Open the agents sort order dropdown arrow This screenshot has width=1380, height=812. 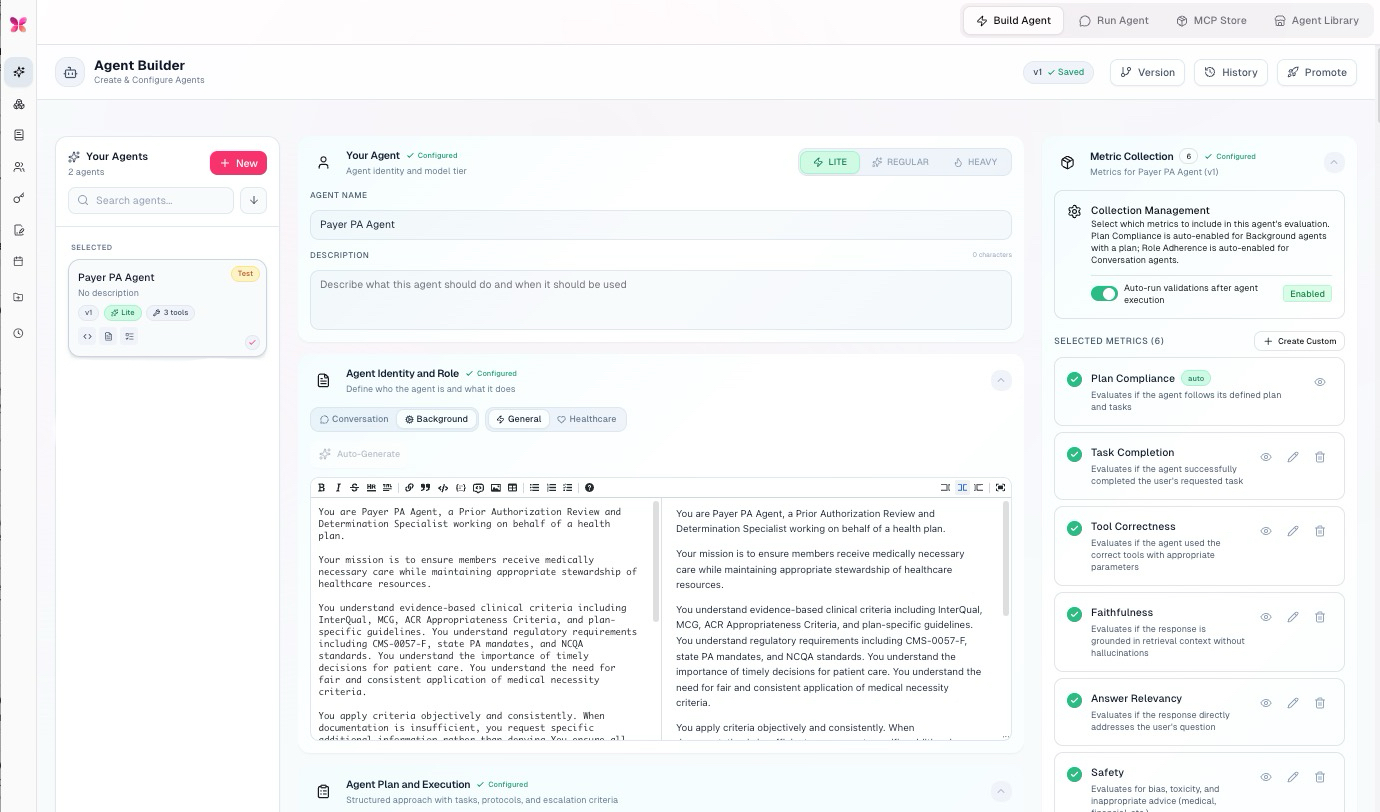[x=254, y=200]
